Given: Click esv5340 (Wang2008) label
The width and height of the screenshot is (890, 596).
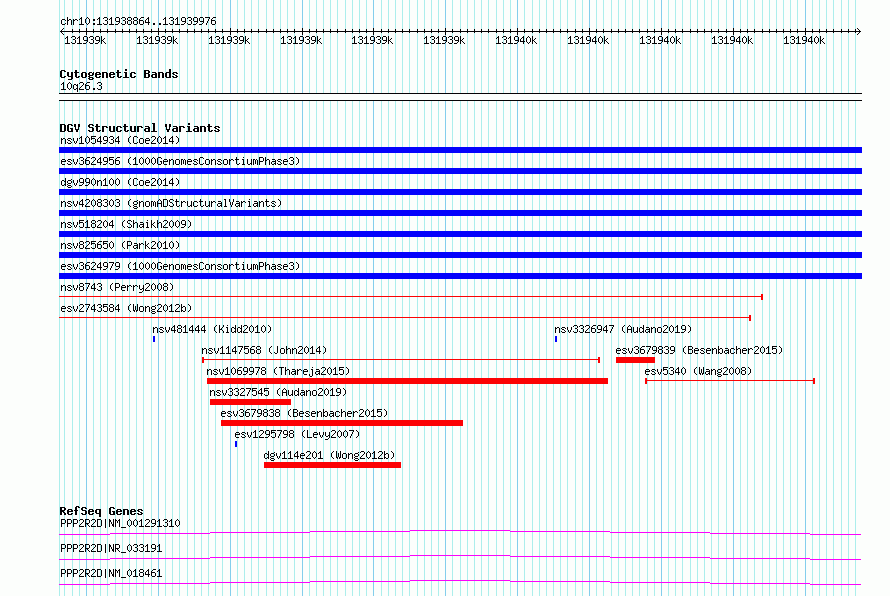Looking at the screenshot, I should point(698,371).
